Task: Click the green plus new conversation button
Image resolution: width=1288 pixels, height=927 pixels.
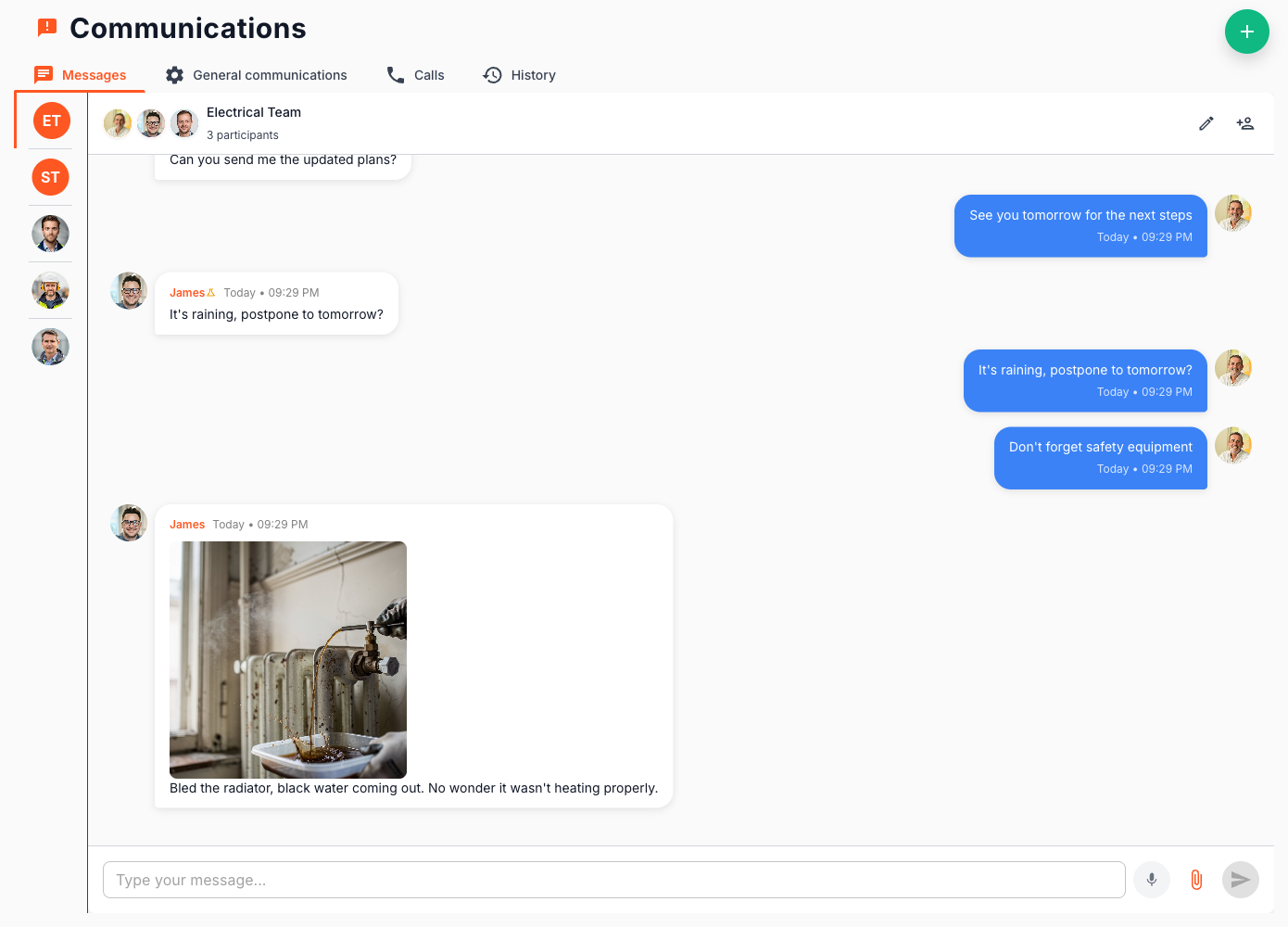Action: 1246,32
